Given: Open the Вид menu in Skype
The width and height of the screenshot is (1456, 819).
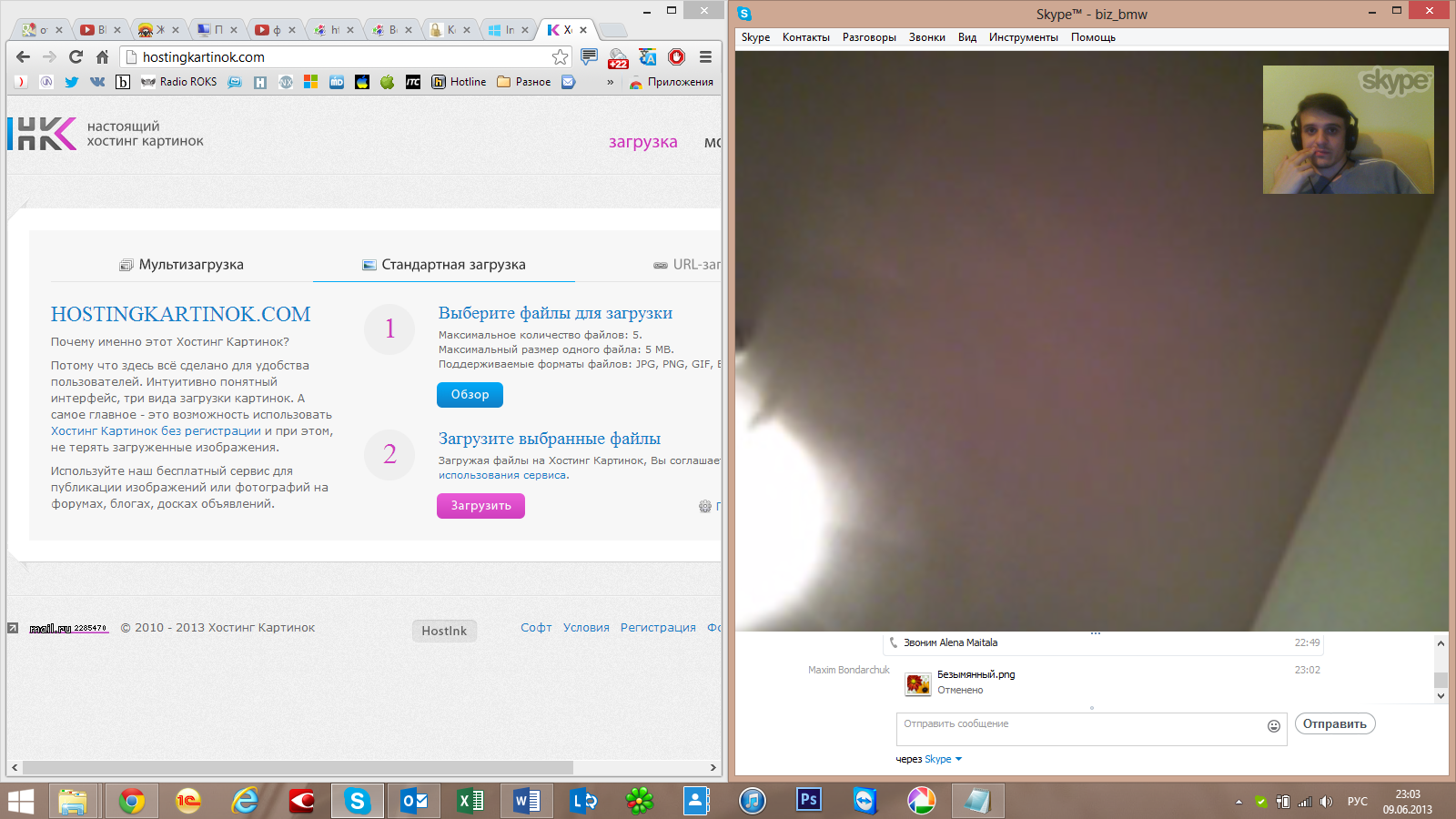Looking at the screenshot, I should pos(967,37).
